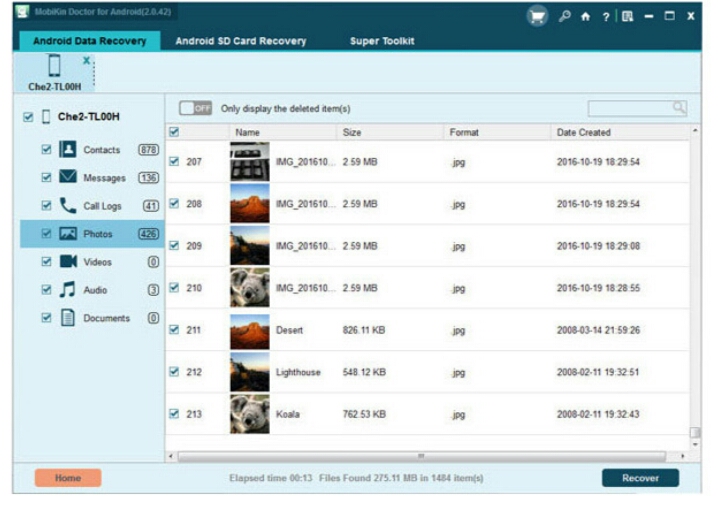Click the horizontal scrollbar under the file list
This screenshot has width=720, height=505.
[420, 456]
